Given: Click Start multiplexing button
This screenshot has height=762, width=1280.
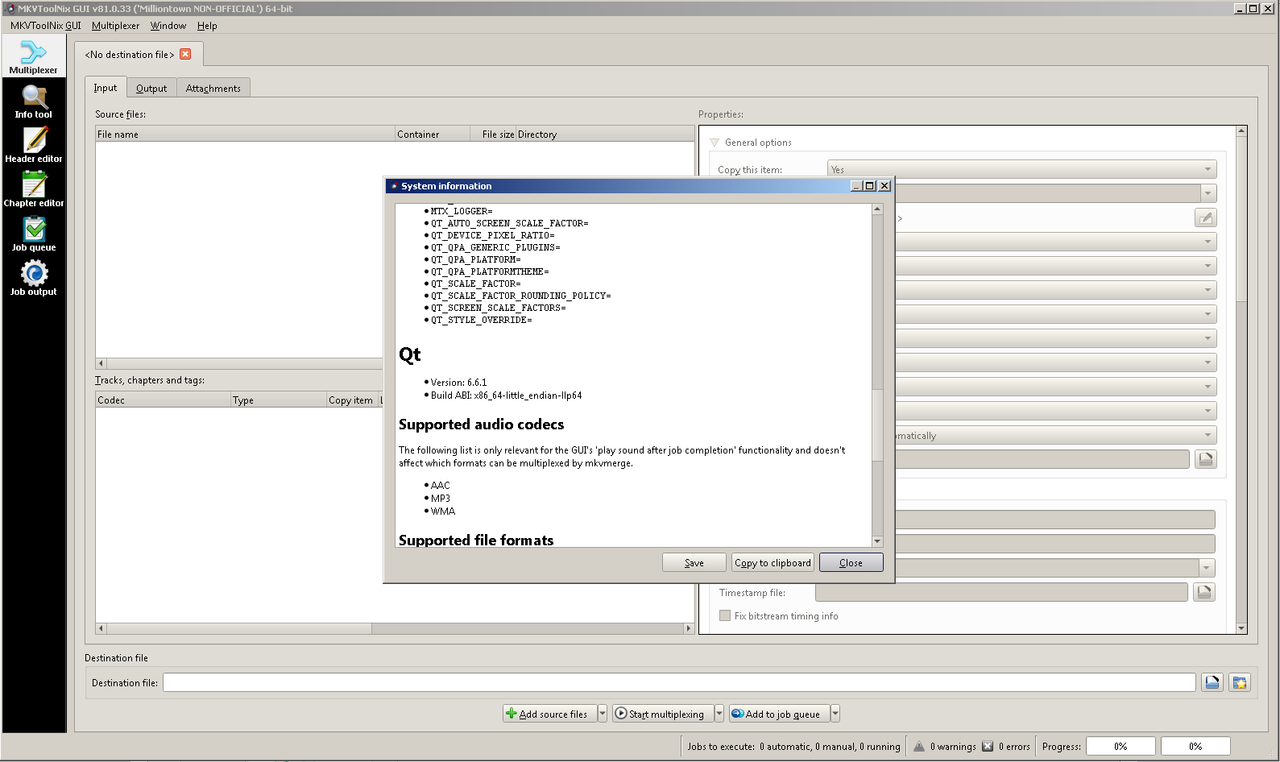Looking at the screenshot, I should click(662, 714).
